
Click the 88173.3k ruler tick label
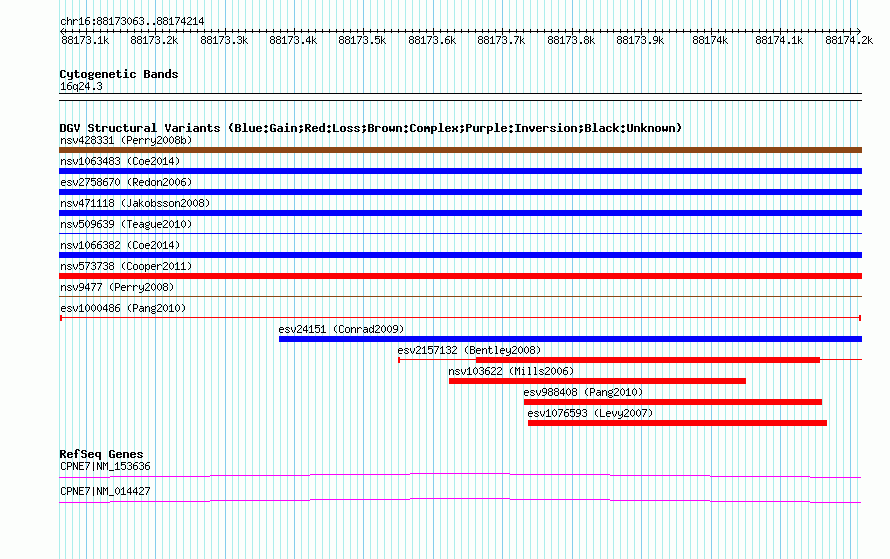(224, 40)
